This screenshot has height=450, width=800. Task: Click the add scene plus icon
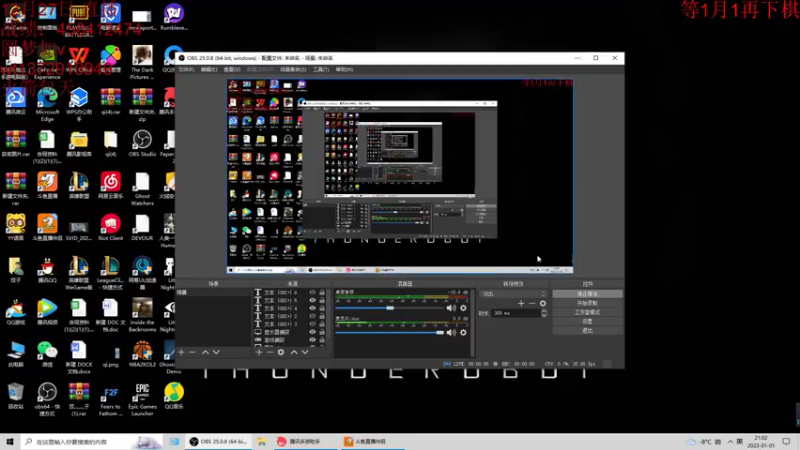(181, 352)
